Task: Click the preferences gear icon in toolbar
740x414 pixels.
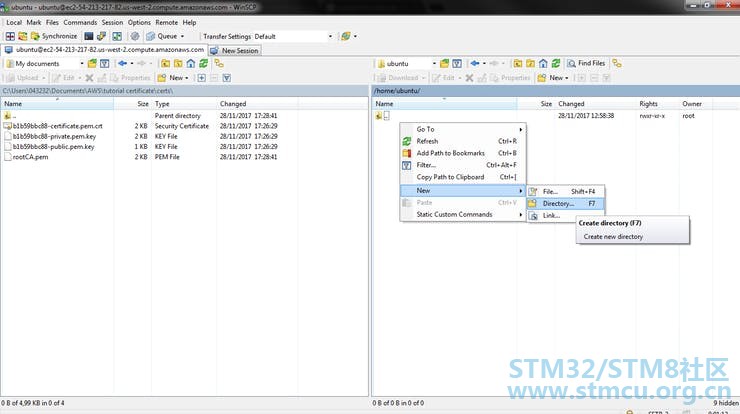Action: point(135,36)
